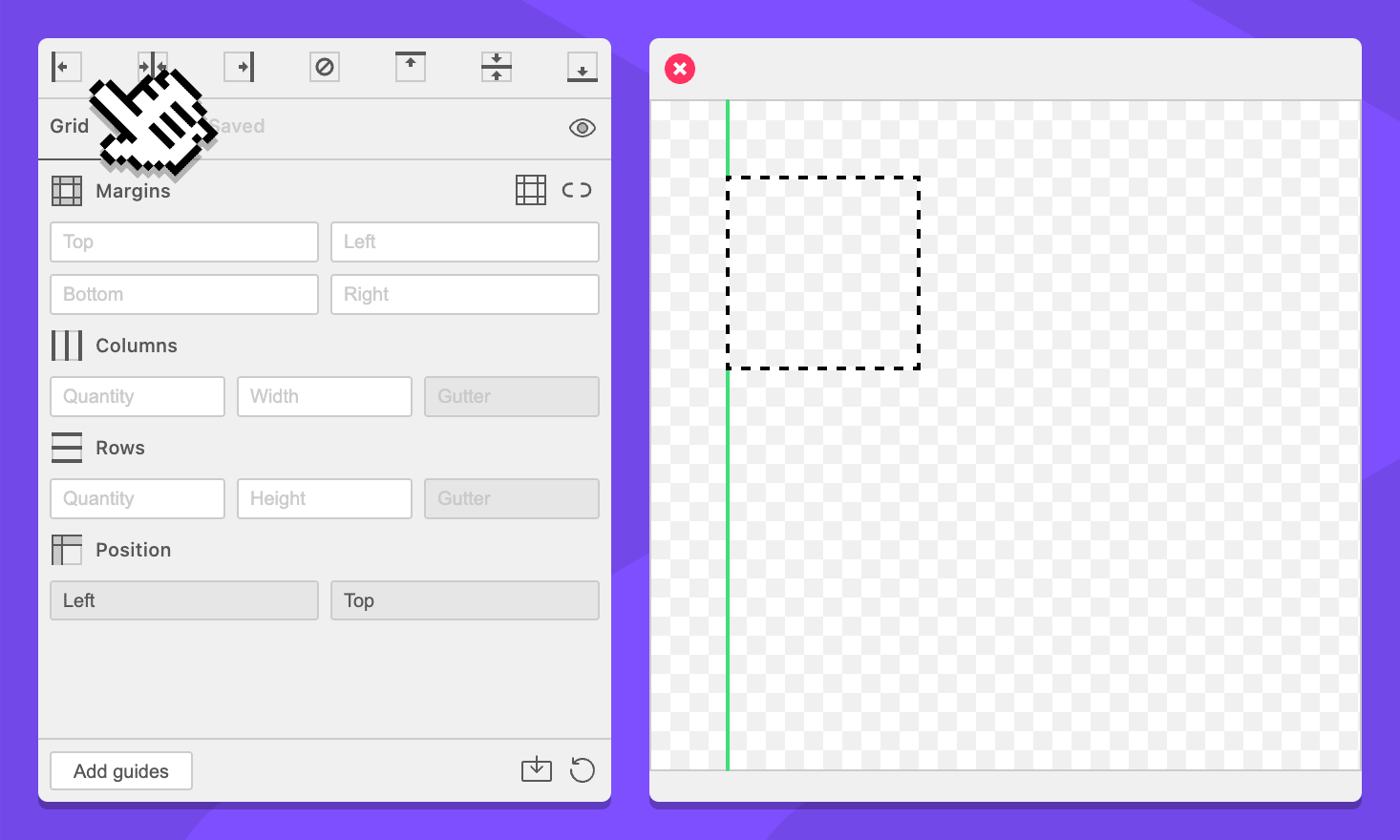
Task: Add guide to bottom edge
Action: [x=583, y=67]
